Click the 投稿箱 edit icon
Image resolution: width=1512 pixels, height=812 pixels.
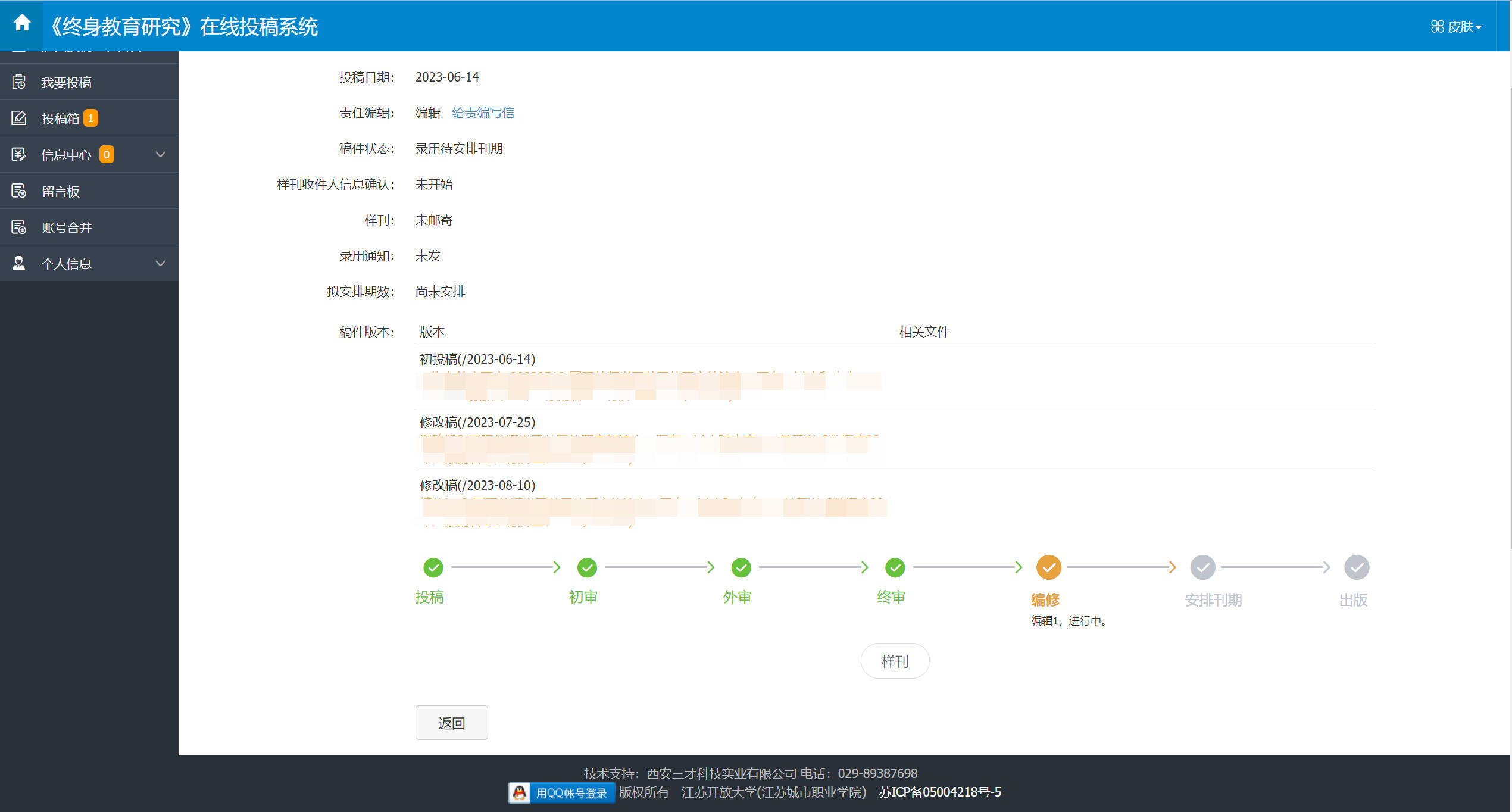point(19,118)
